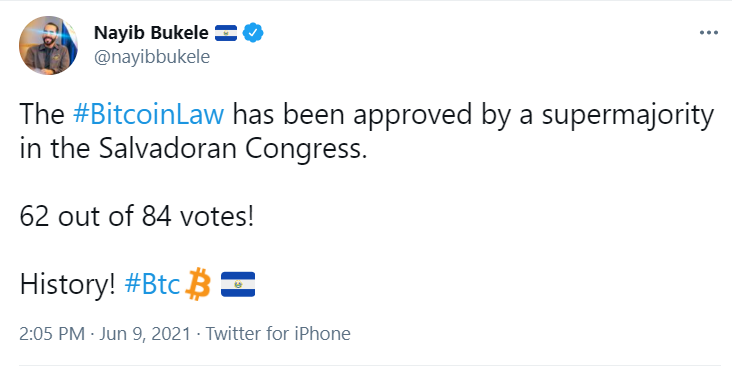Click the flag emoji beside the display name
Viewport: 732px width, 374px height.
[226, 33]
